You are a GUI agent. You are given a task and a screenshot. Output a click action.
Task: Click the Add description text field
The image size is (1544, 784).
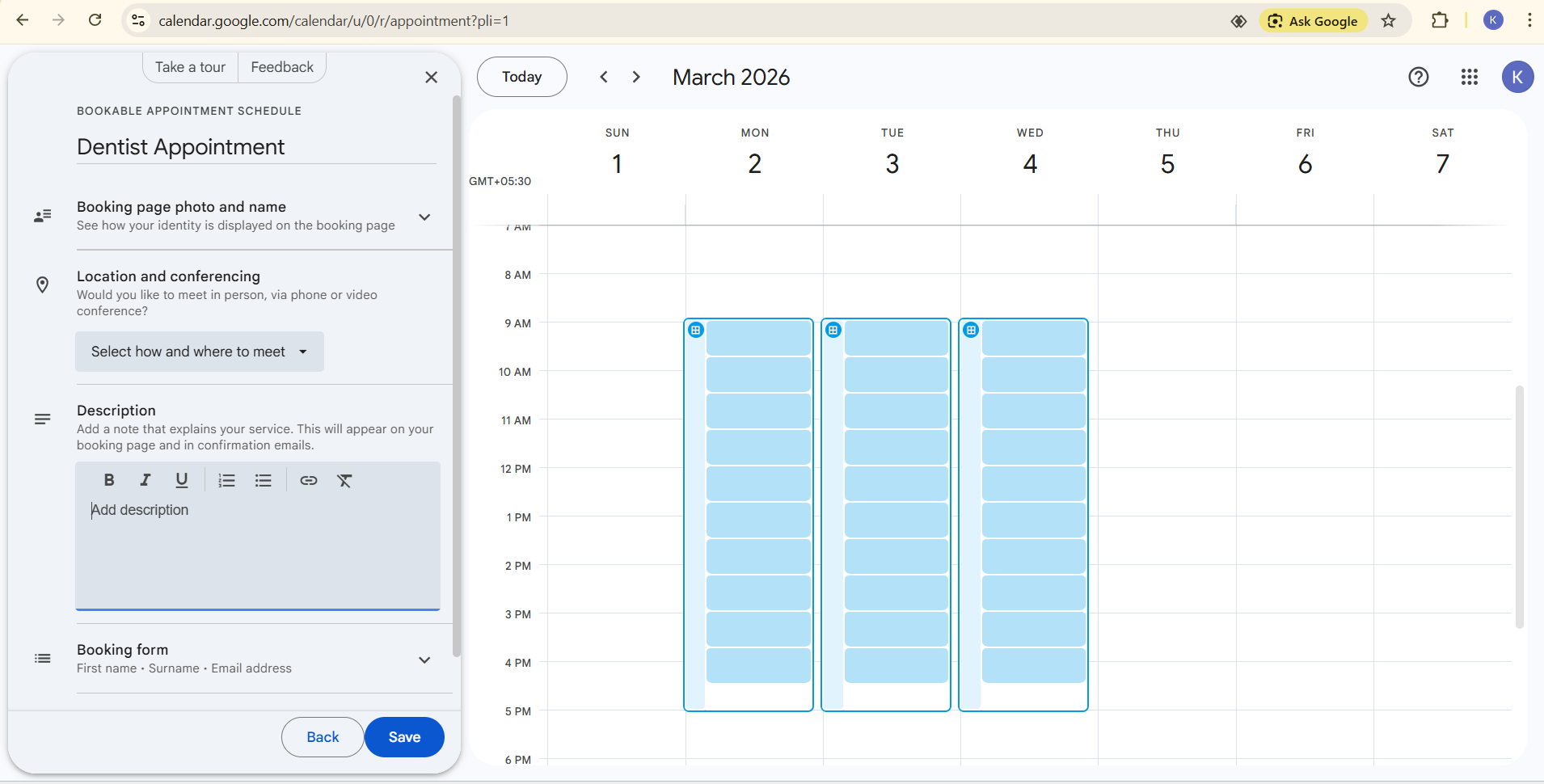pos(257,550)
